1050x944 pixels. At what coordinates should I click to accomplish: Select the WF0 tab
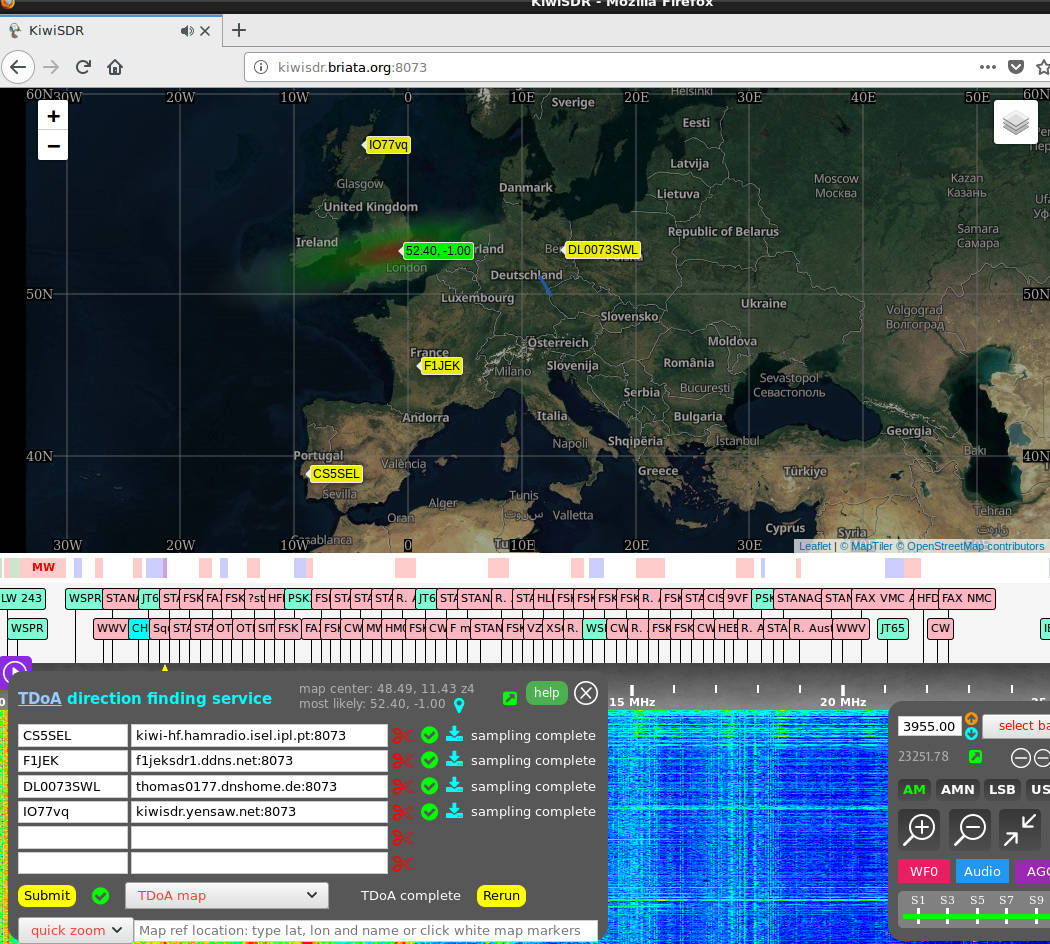tap(923, 871)
